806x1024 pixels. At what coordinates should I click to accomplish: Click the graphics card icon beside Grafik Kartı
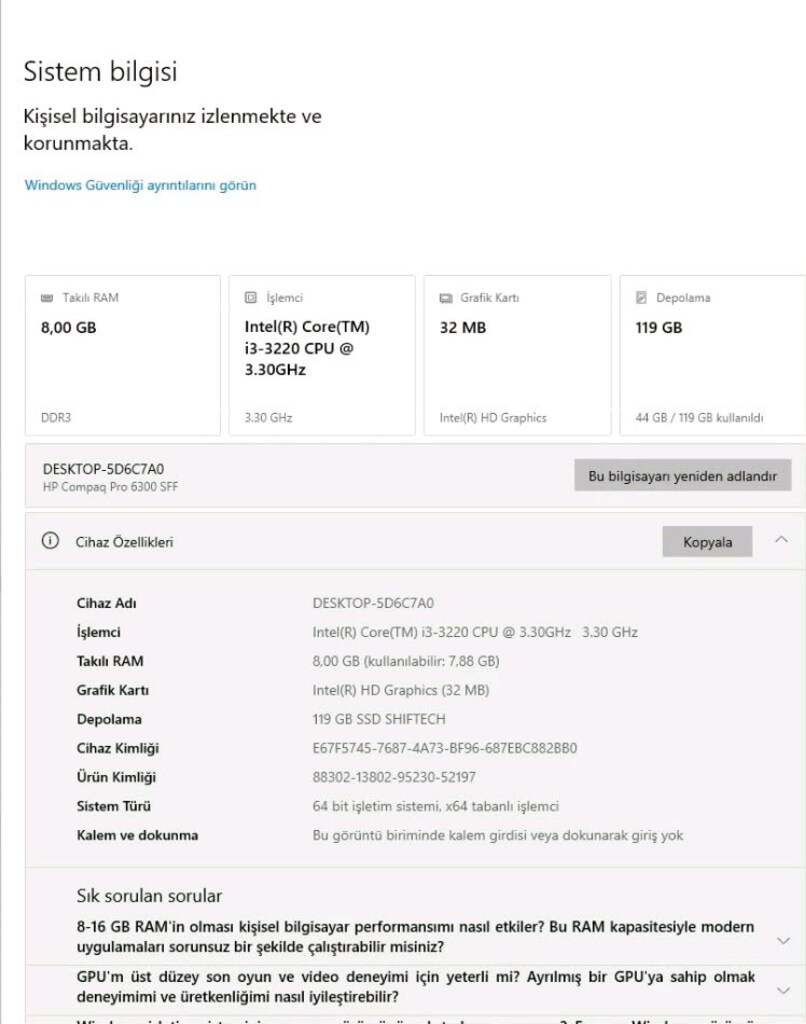pyautogui.click(x=445, y=298)
